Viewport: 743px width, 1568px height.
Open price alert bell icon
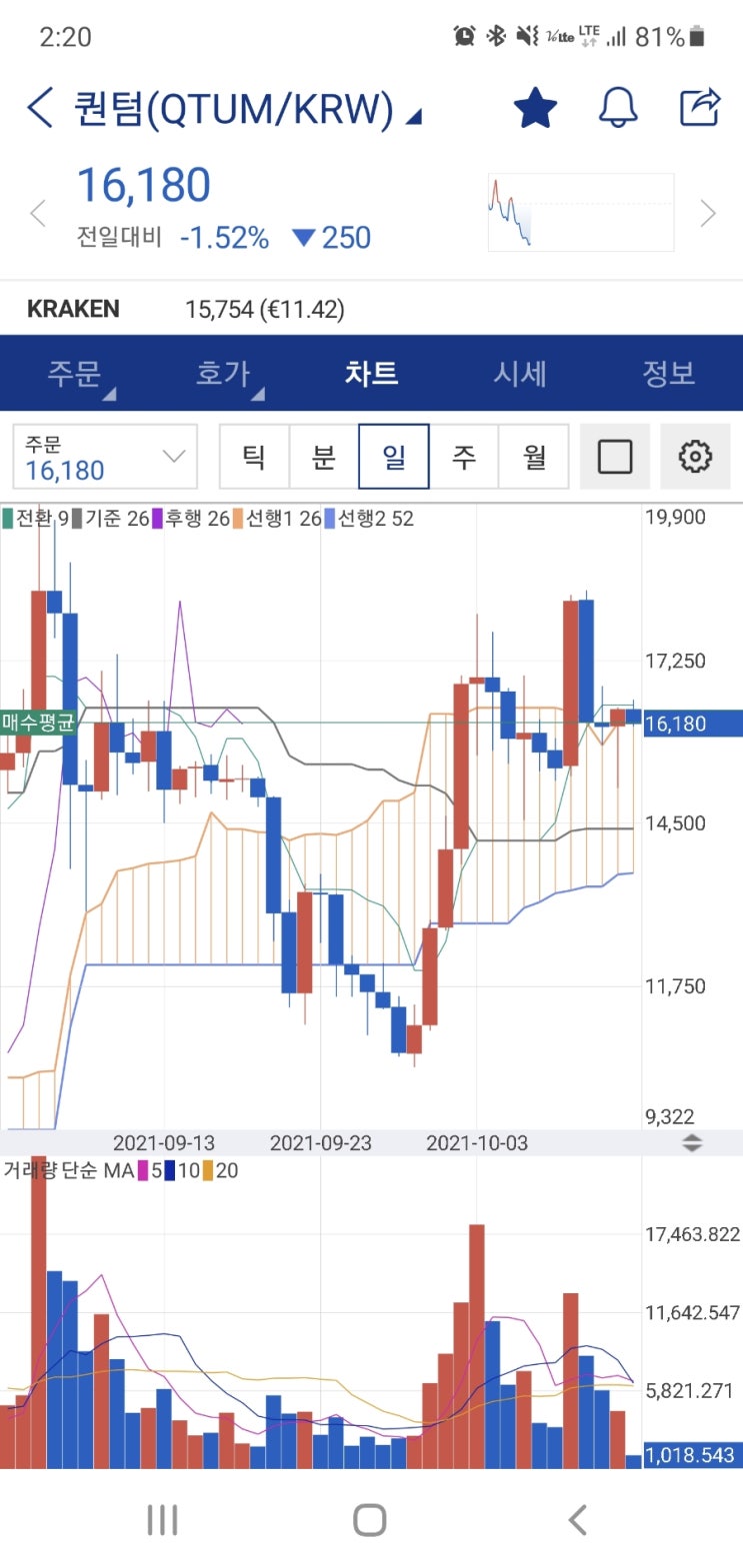click(618, 108)
